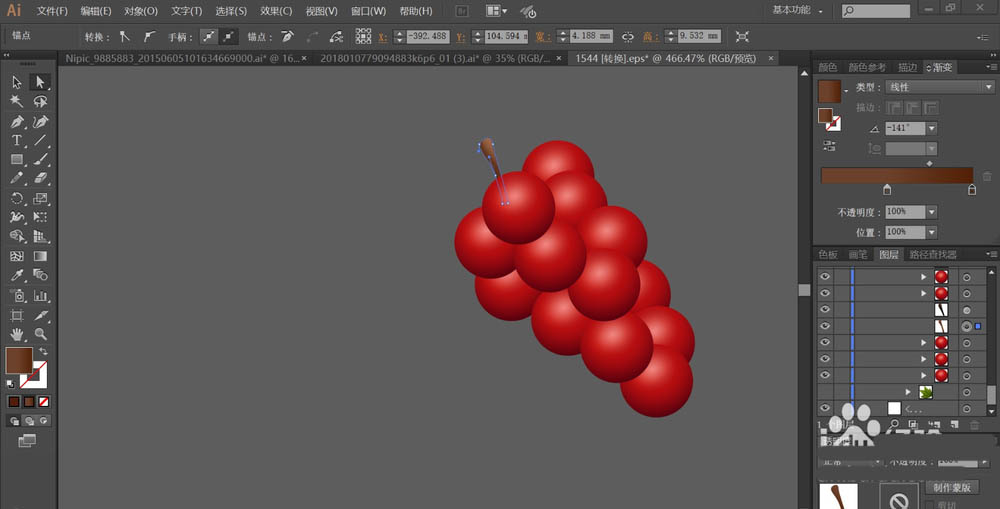This screenshot has width=1000, height=509.
Task: Select the Lasso tool
Action: click(40, 101)
